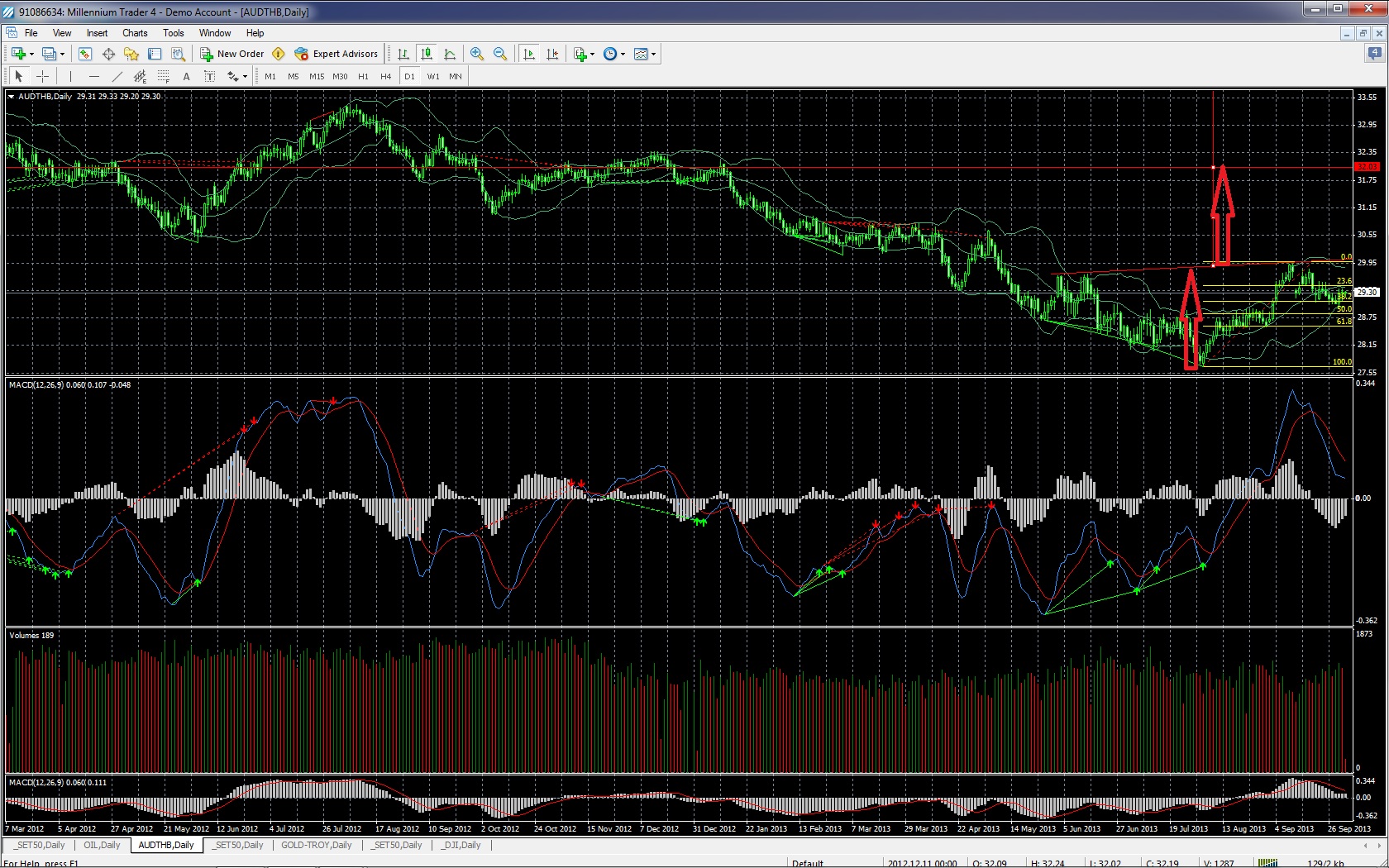
Task: Click the red horizontal line price label
Action: pyautogui.click(x=1367, y=167)
